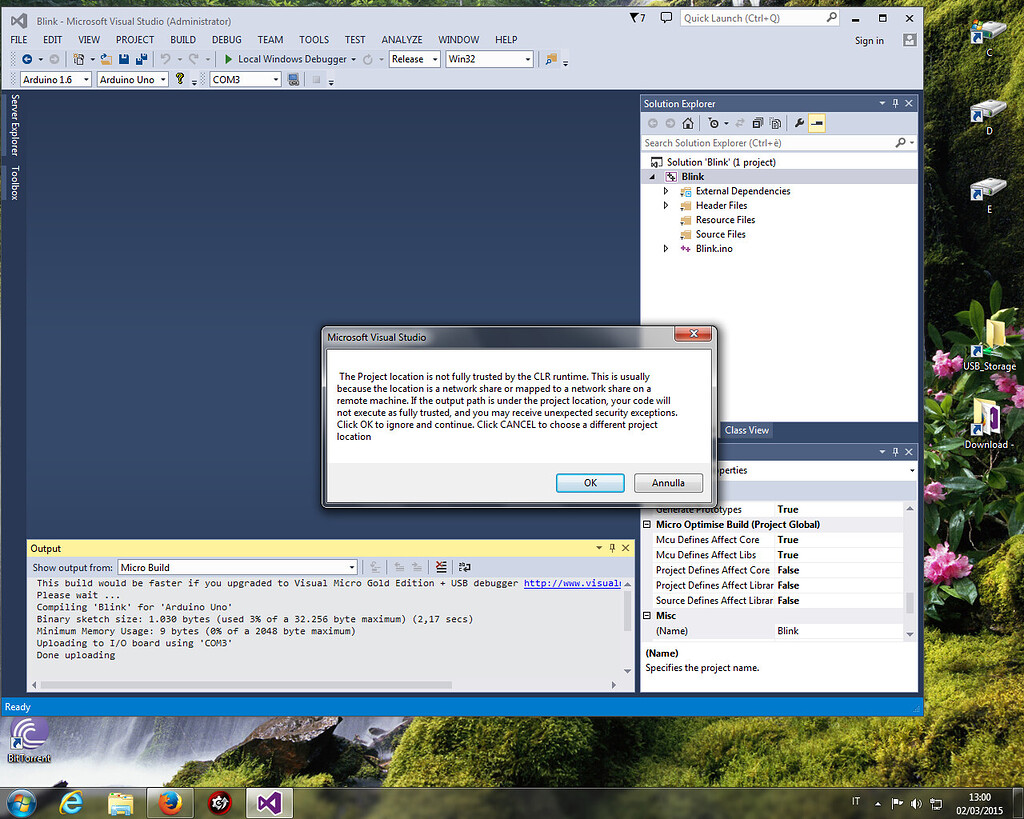1024x819 pixels.
Task: Click Sign in link
Action: 869,40
